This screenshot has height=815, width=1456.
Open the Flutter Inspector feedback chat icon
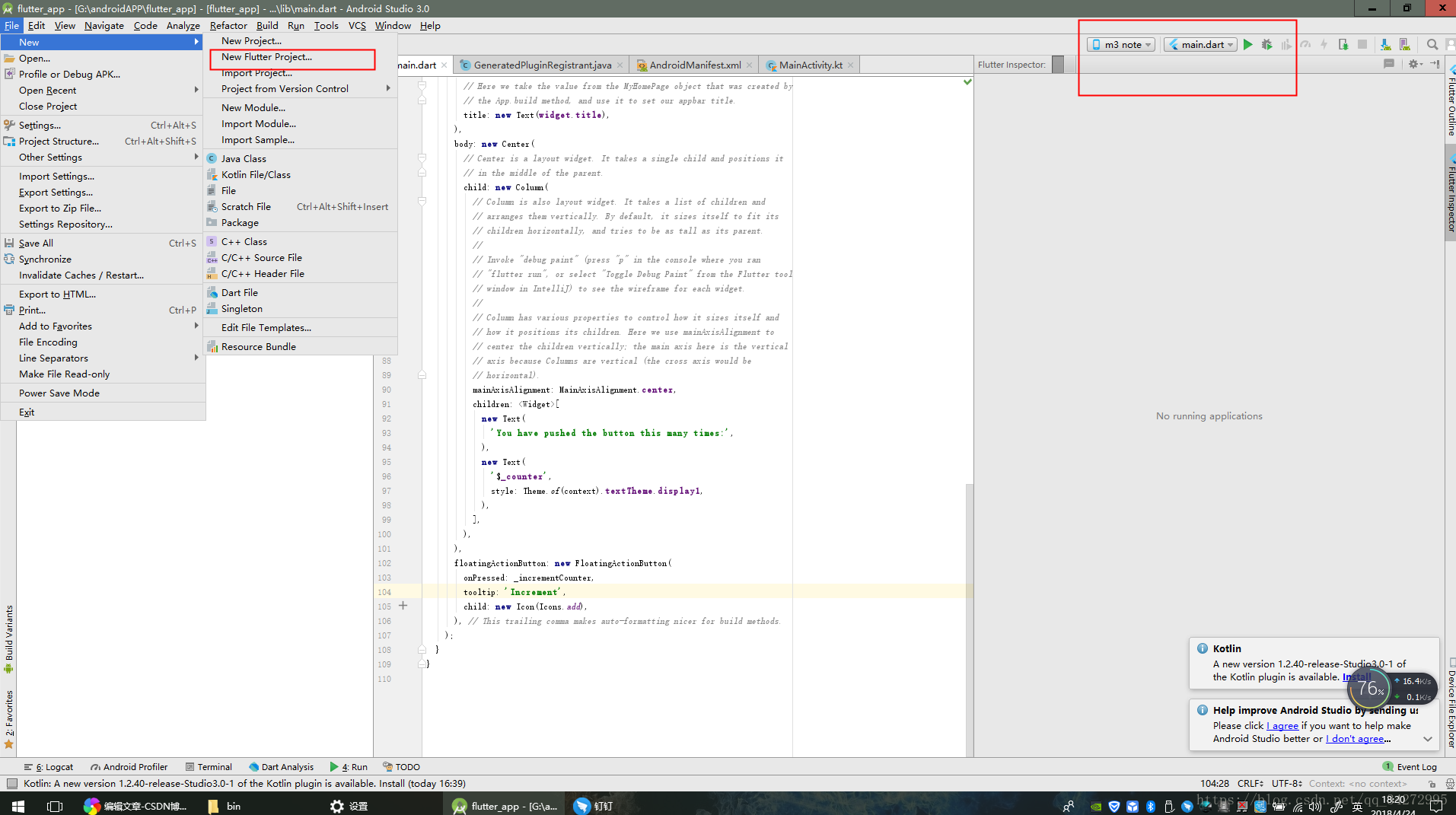1389,65
